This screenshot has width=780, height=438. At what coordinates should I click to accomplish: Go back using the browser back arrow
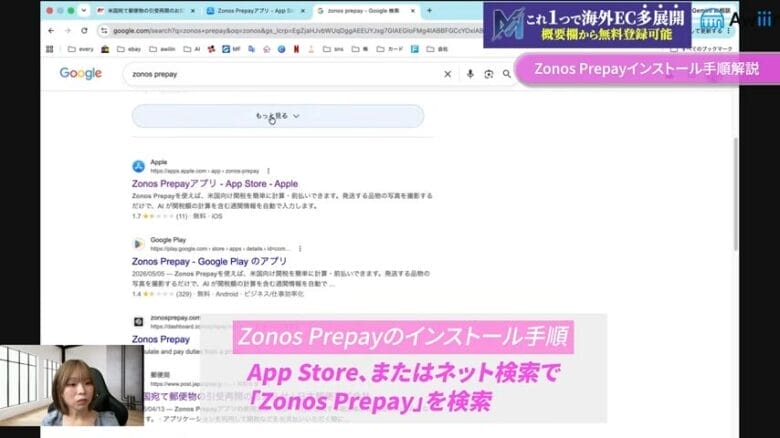click(51, 31)
